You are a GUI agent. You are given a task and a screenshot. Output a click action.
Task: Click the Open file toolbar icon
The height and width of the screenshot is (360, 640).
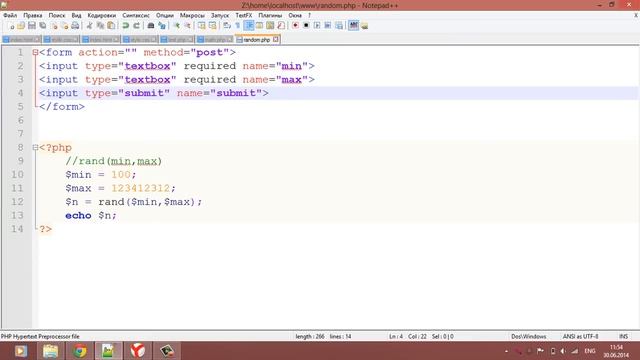(x=21, y=26)
